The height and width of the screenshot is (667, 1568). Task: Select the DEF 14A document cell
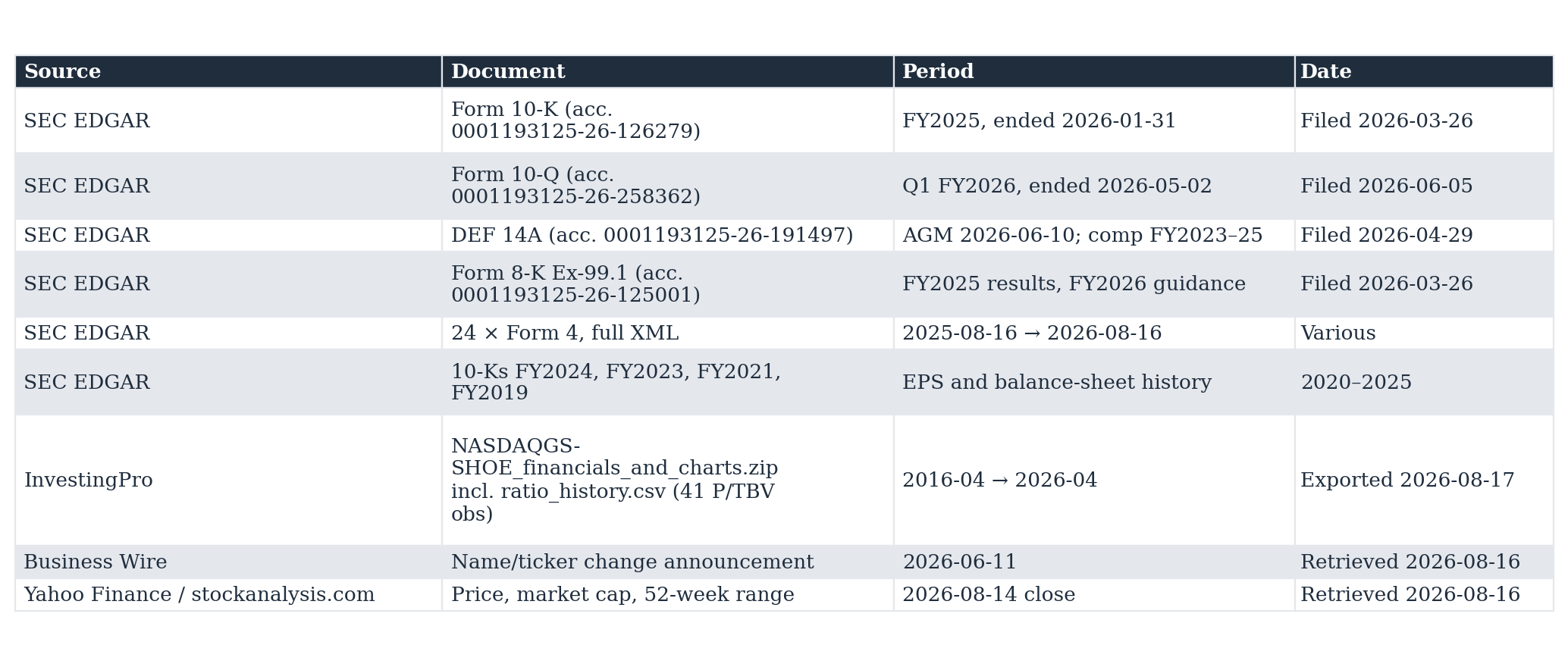(667, 236)
